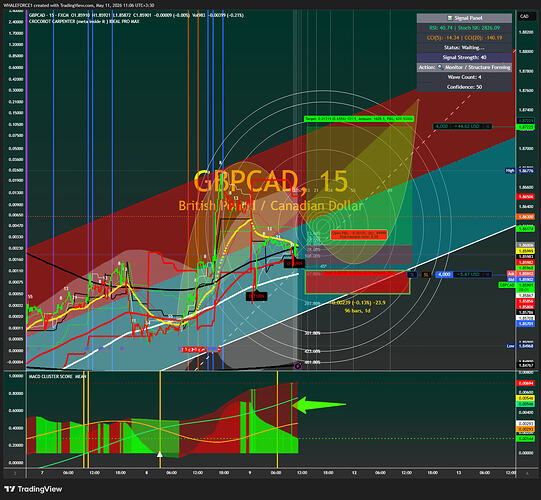Image resolution: width=541 pixels, height=500 pixels.
Task: Click the TradingView logo
Action: coord(33,489)
